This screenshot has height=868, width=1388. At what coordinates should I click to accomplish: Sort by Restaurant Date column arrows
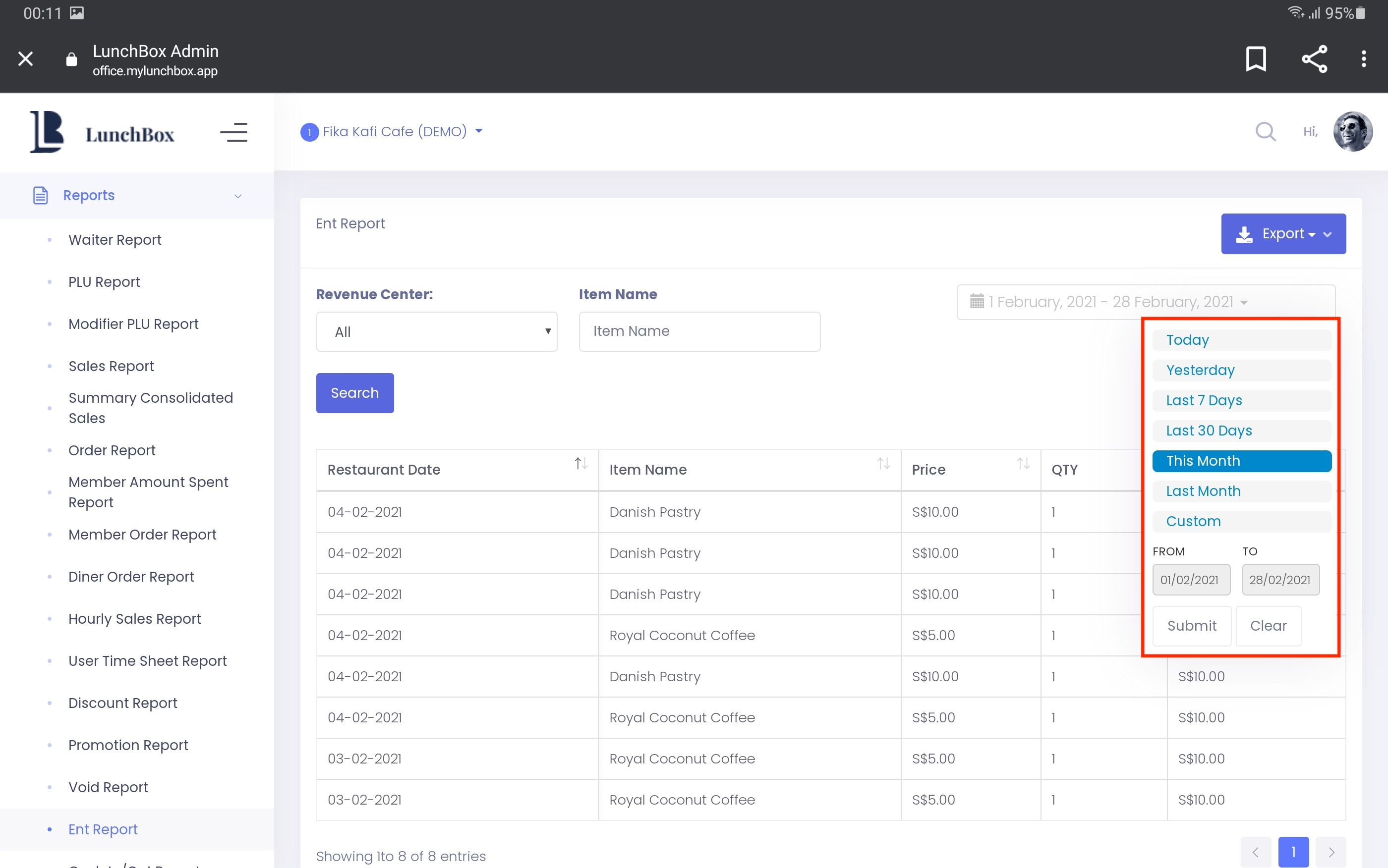click(x=580, y=463)
